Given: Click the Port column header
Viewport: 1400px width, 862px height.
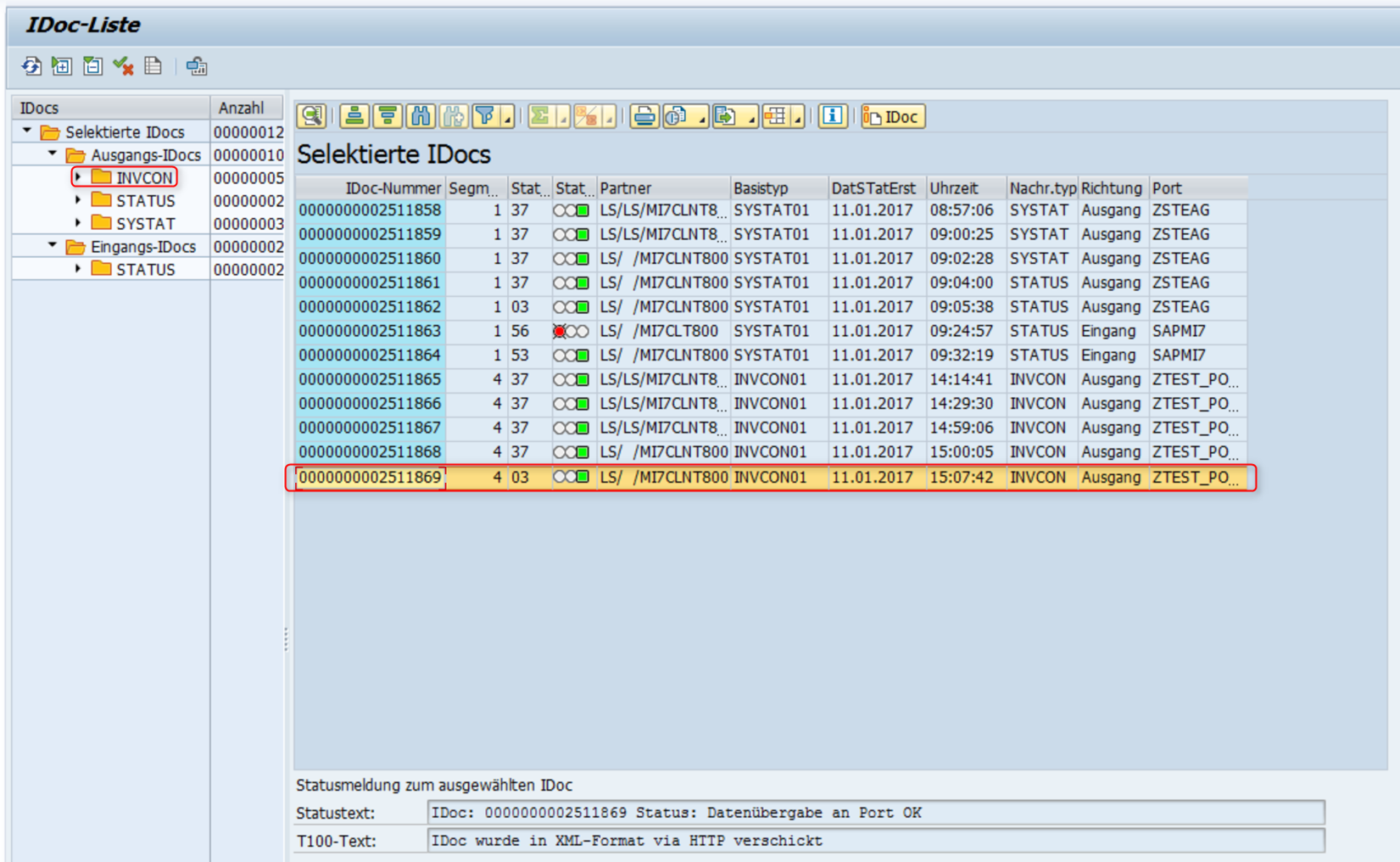Looking at the screenshot, I should [x=1197, y=188].
